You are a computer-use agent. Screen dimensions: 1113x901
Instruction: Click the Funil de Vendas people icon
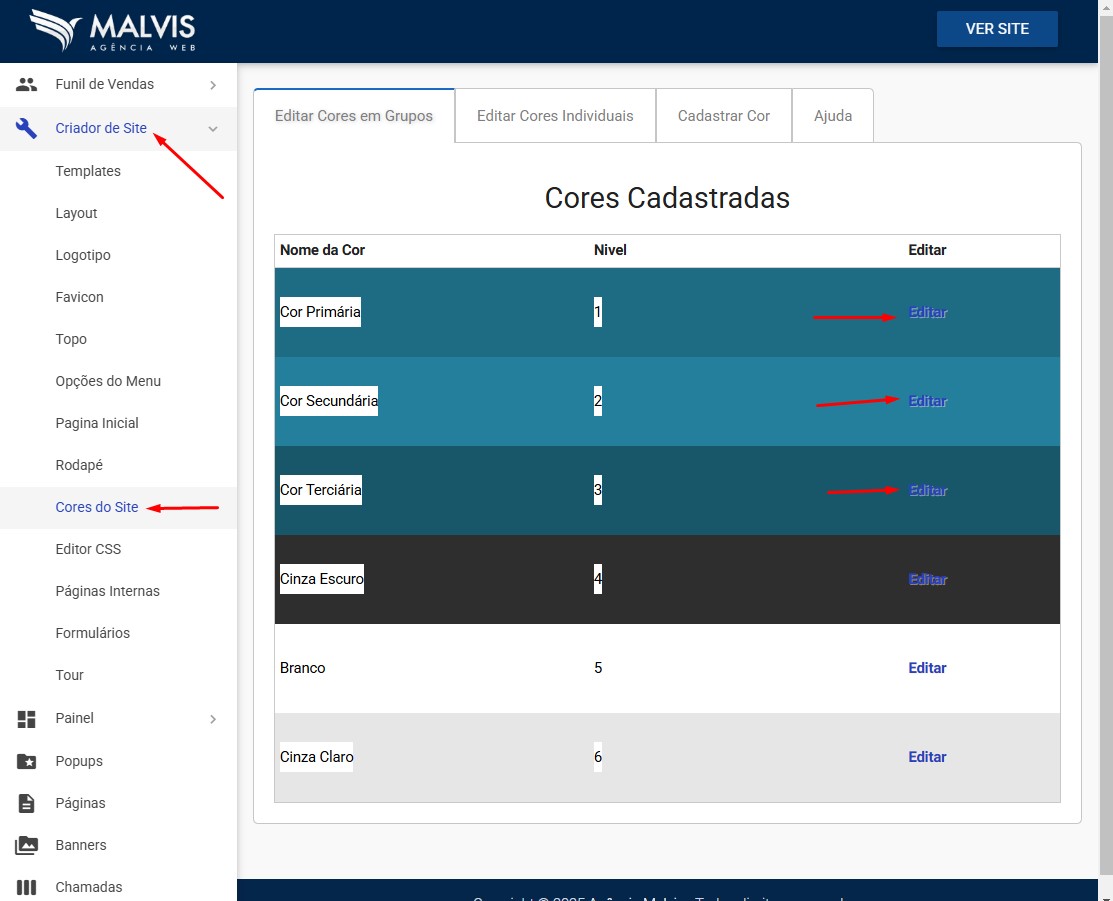click(26, 85)
